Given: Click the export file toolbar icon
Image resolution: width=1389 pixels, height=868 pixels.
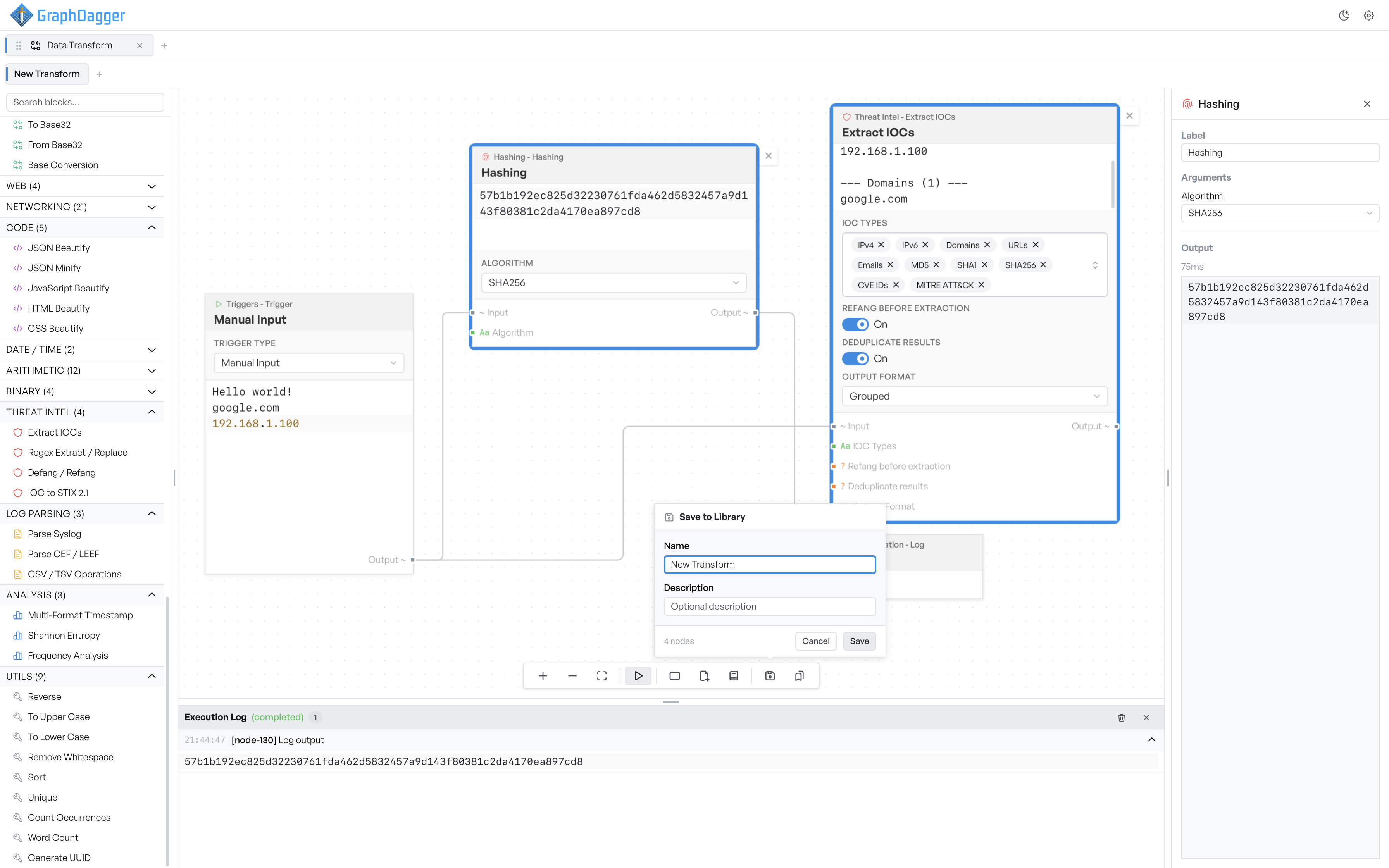Looking at the screenshot, I should click(704, 676).
